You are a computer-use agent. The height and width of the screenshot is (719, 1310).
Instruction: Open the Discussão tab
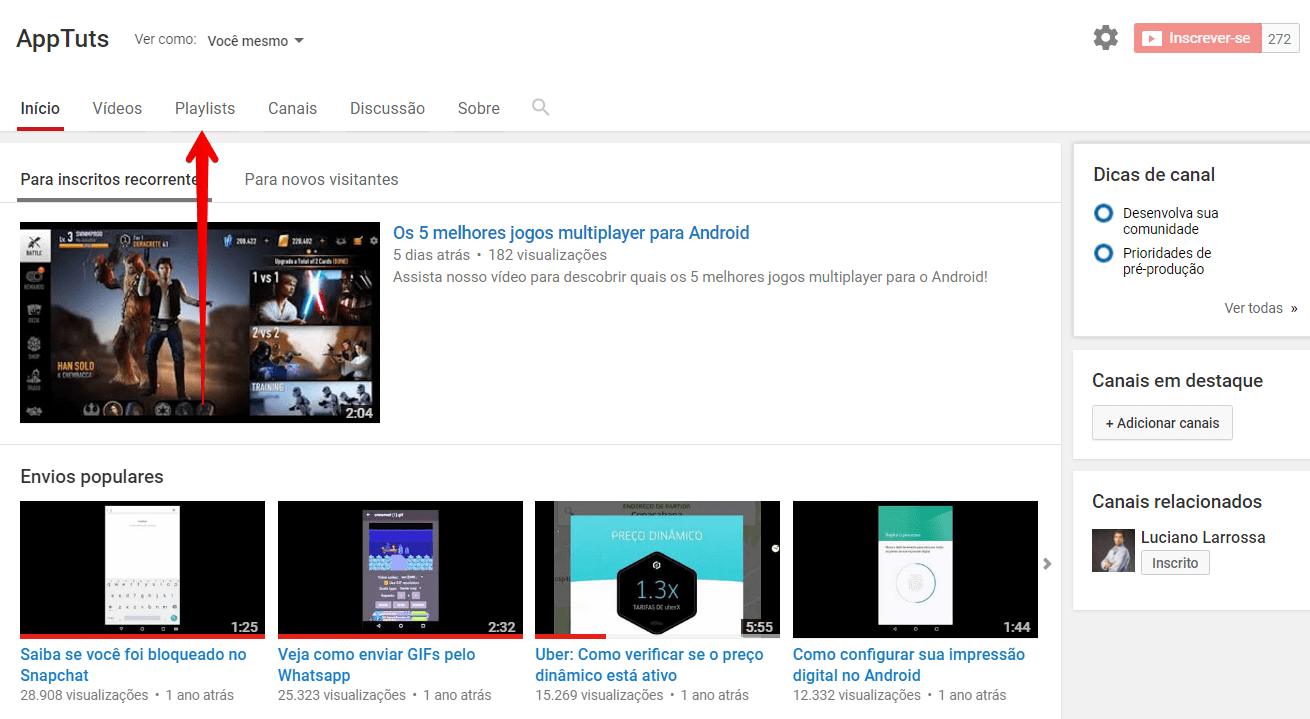pyautogui.click(x=387, y=108)
